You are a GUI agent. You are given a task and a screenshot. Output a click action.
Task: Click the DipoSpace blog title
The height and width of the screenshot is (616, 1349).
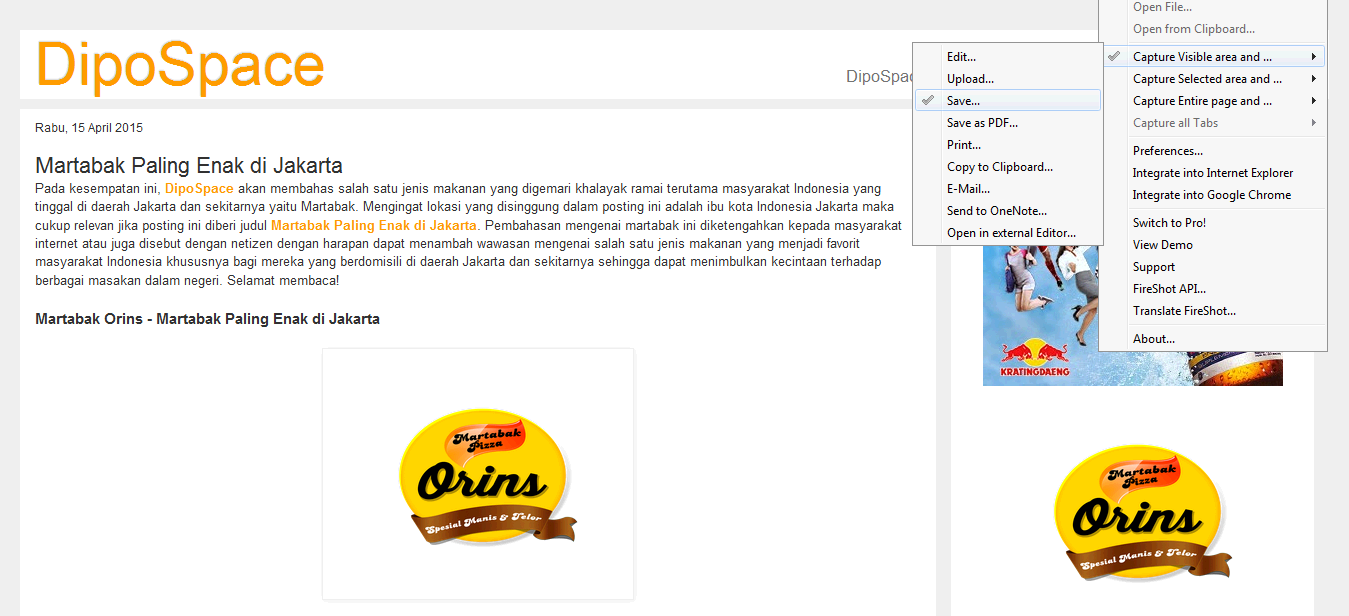180,65
